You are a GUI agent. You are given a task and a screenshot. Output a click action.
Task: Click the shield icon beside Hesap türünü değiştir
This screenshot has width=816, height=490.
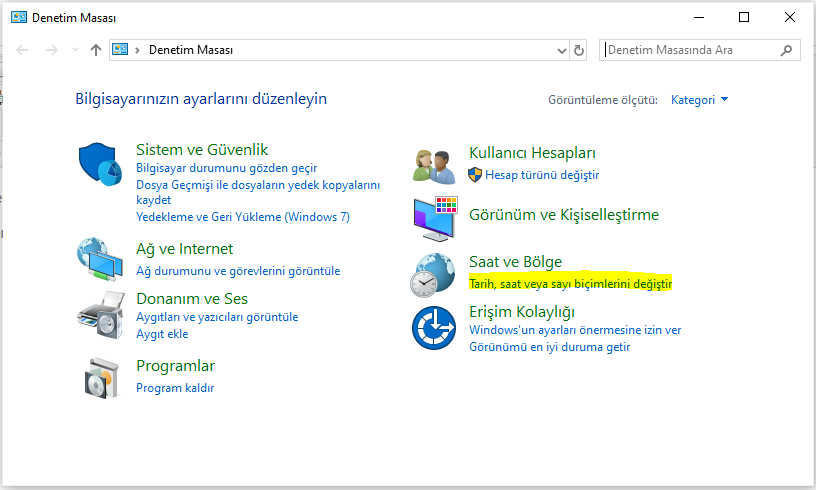[475, 175]
